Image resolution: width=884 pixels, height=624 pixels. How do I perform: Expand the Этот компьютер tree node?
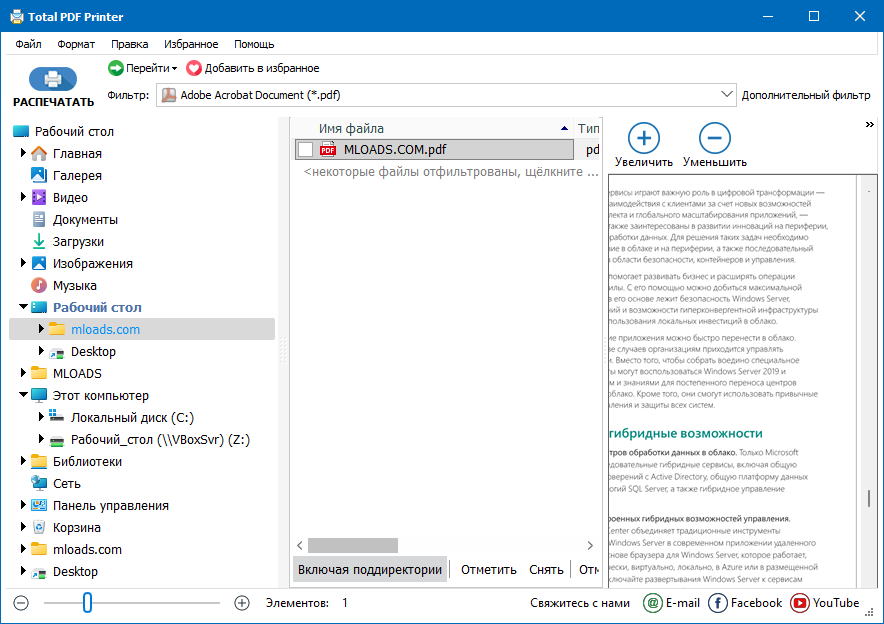pyautogui.click(x=22, y=395)
